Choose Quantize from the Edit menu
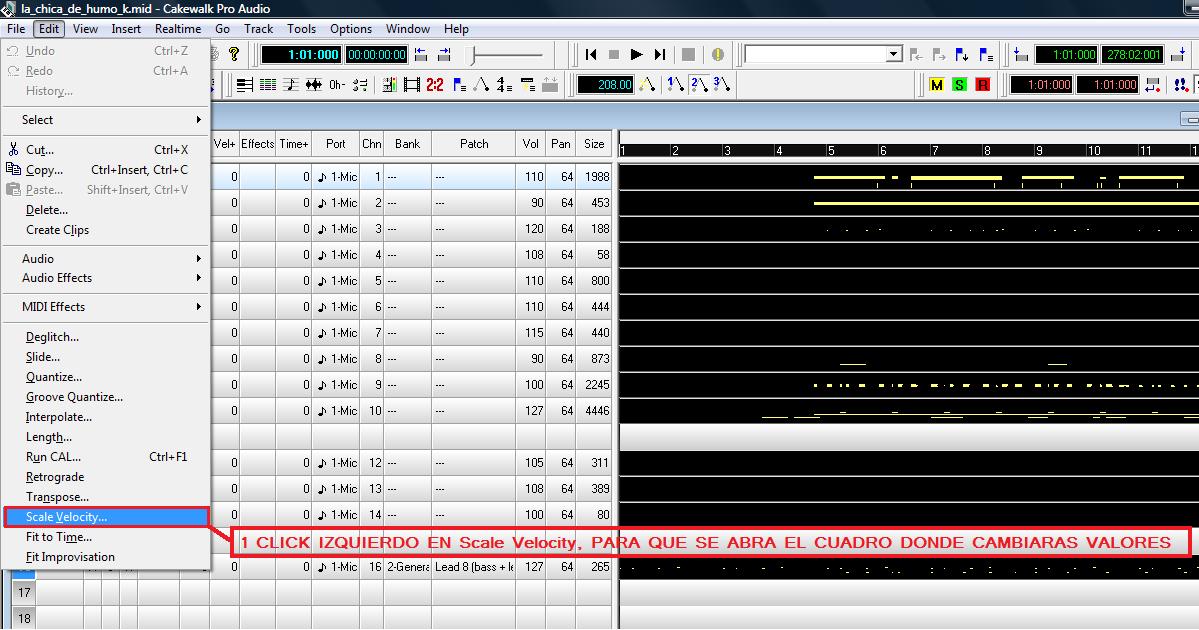This screenshot has height=630, width=1199. coord(106,377)
